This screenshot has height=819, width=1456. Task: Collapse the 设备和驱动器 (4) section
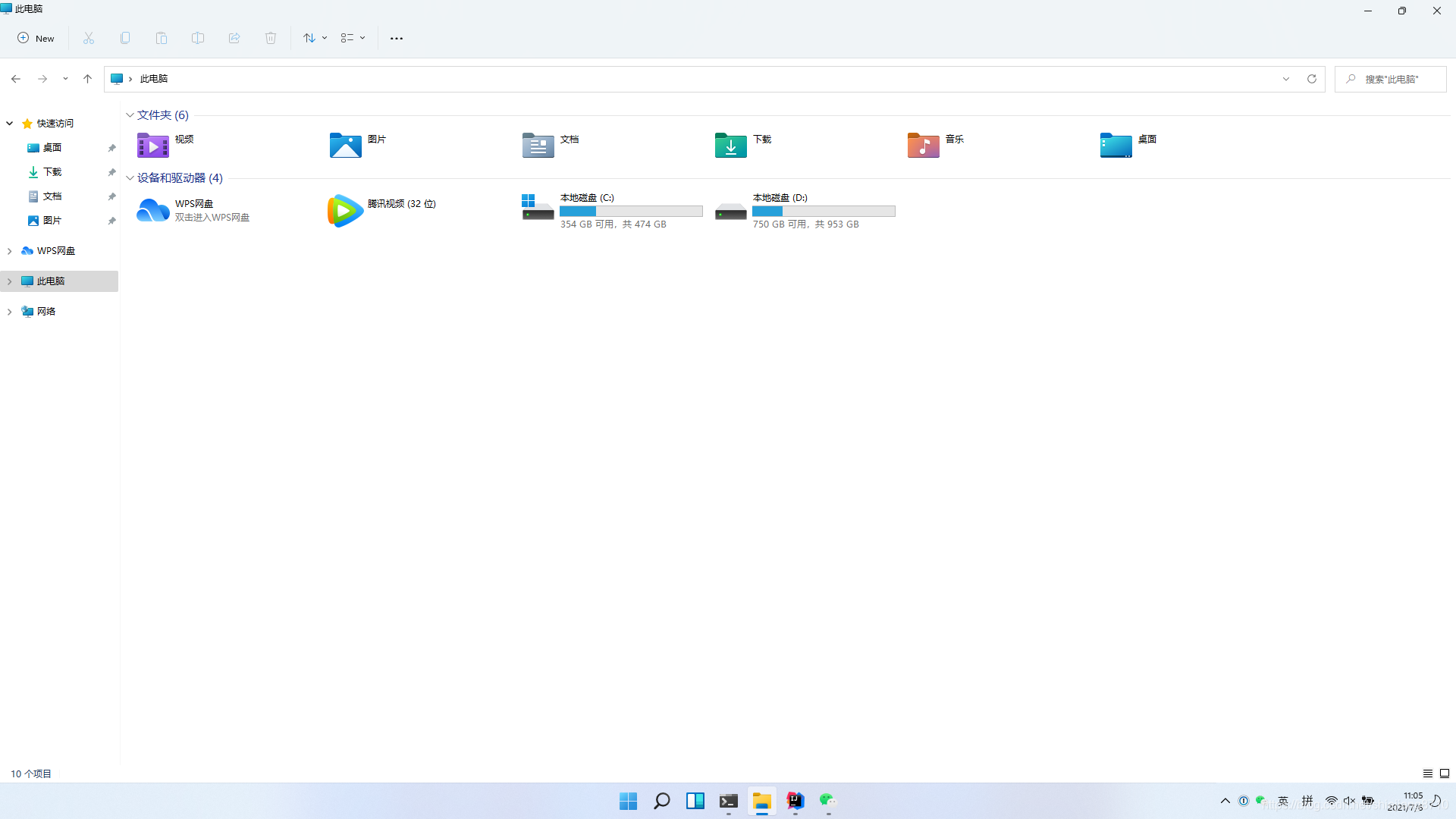tap(130, 178)
